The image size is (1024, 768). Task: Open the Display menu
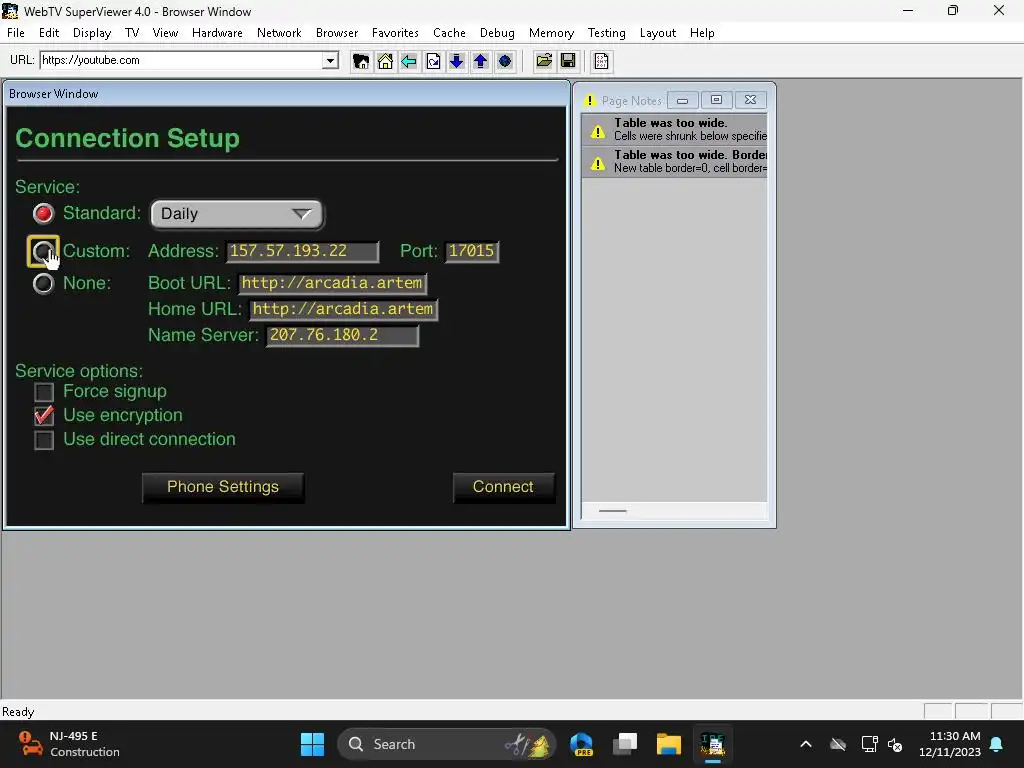(92, 33)
